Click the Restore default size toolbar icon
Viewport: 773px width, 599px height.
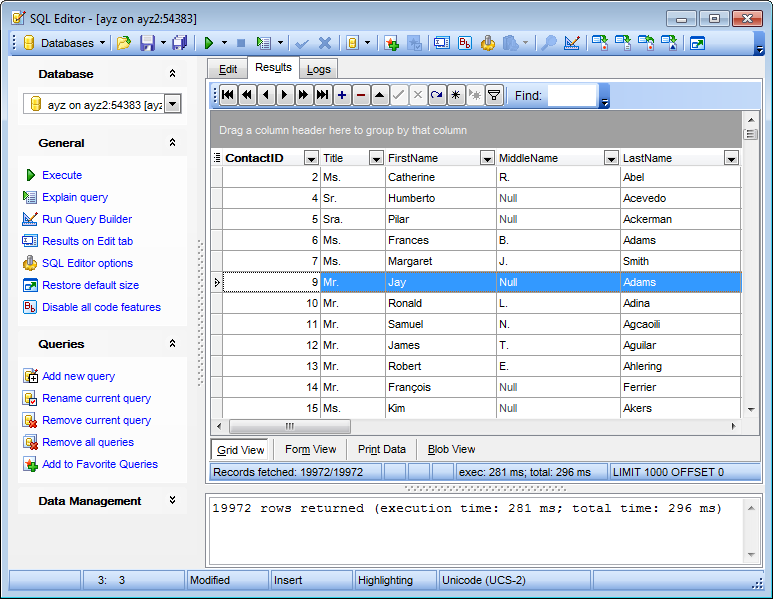click(x=697, y=43)
